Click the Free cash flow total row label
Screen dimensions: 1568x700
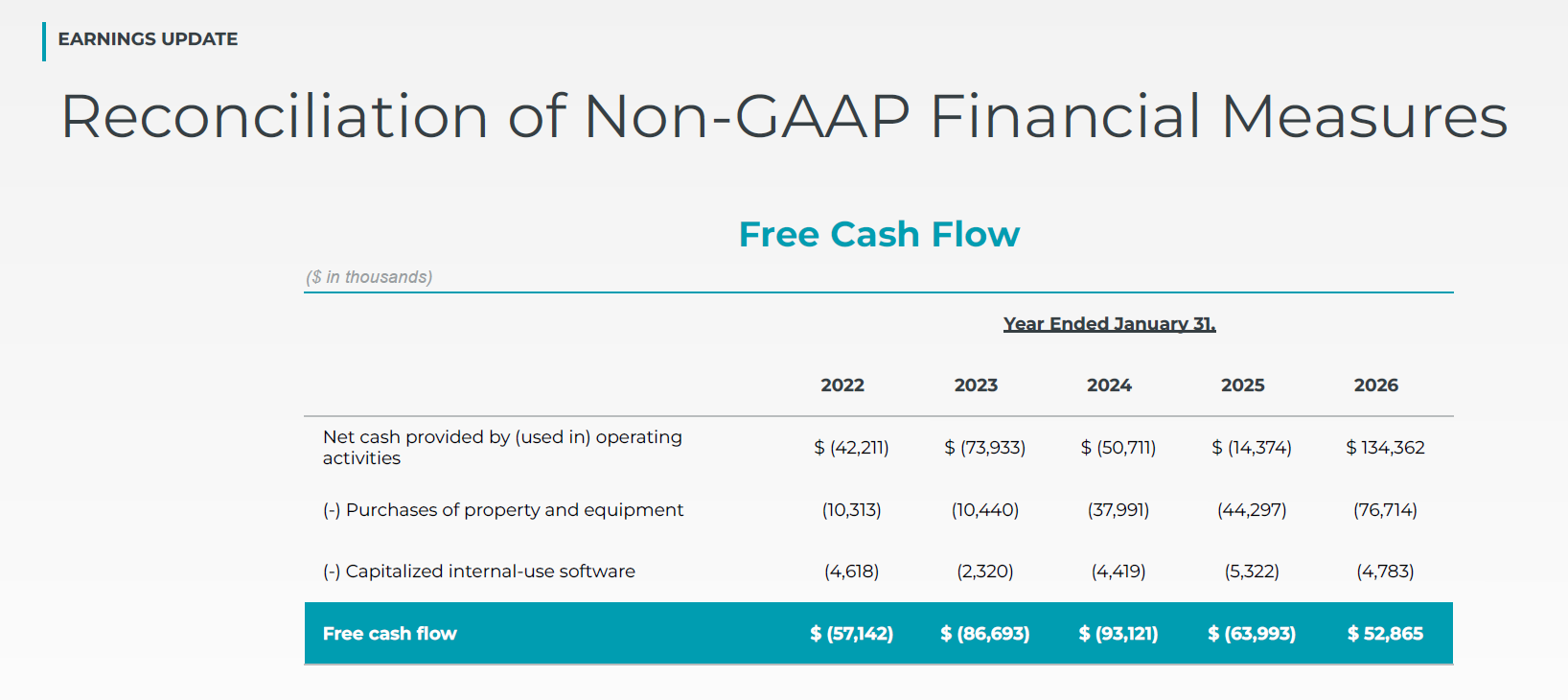[389, 633]
